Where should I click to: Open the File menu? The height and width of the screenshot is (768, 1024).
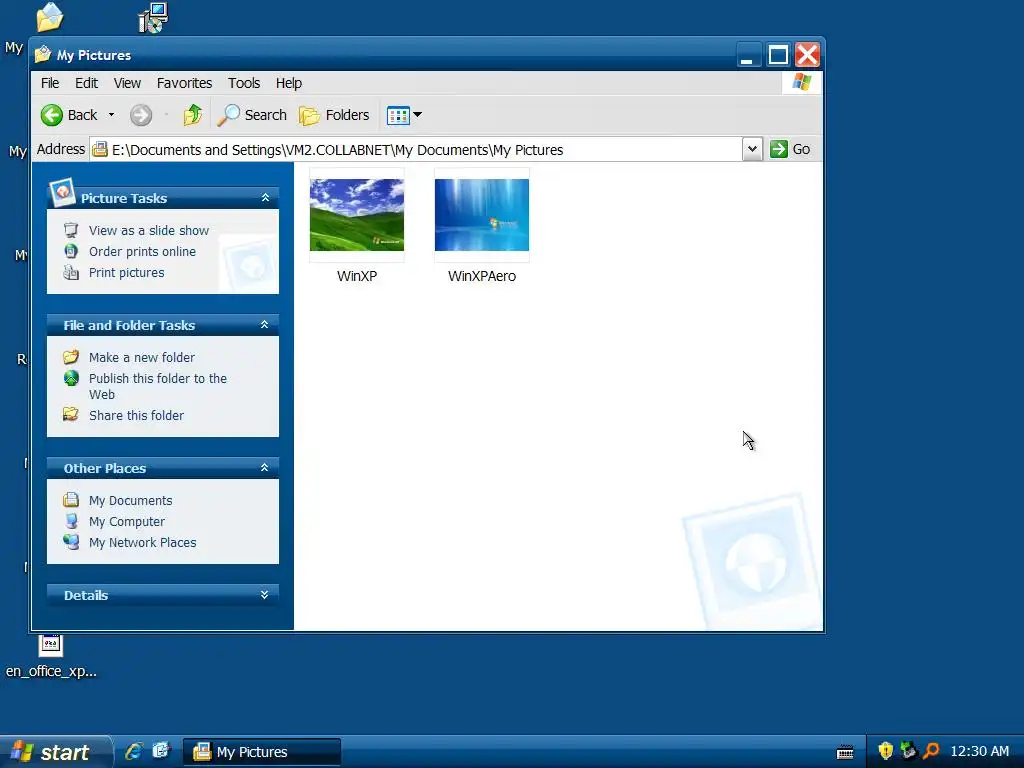tap(50, 83)
